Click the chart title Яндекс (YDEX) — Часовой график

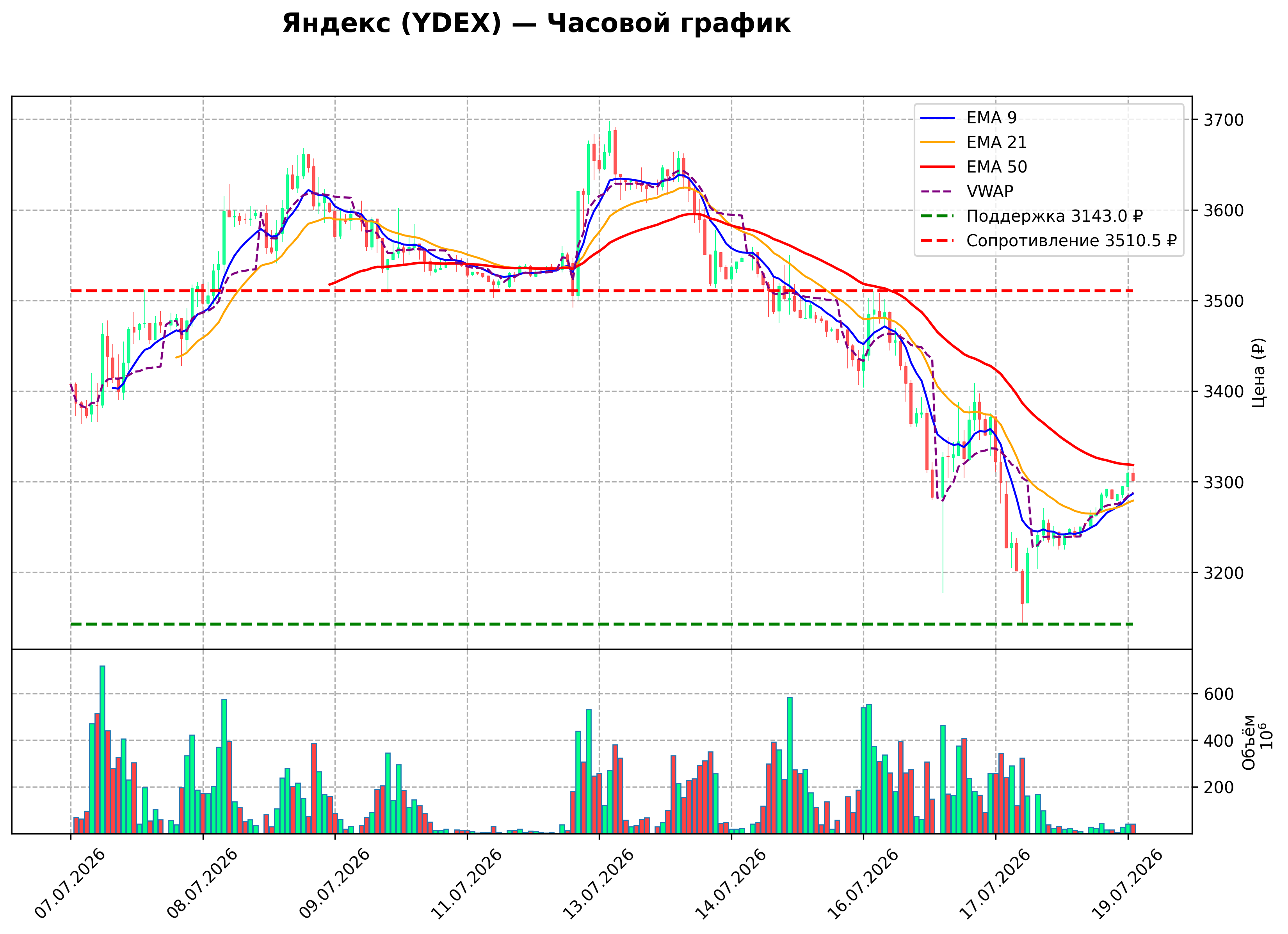point(536,24)
